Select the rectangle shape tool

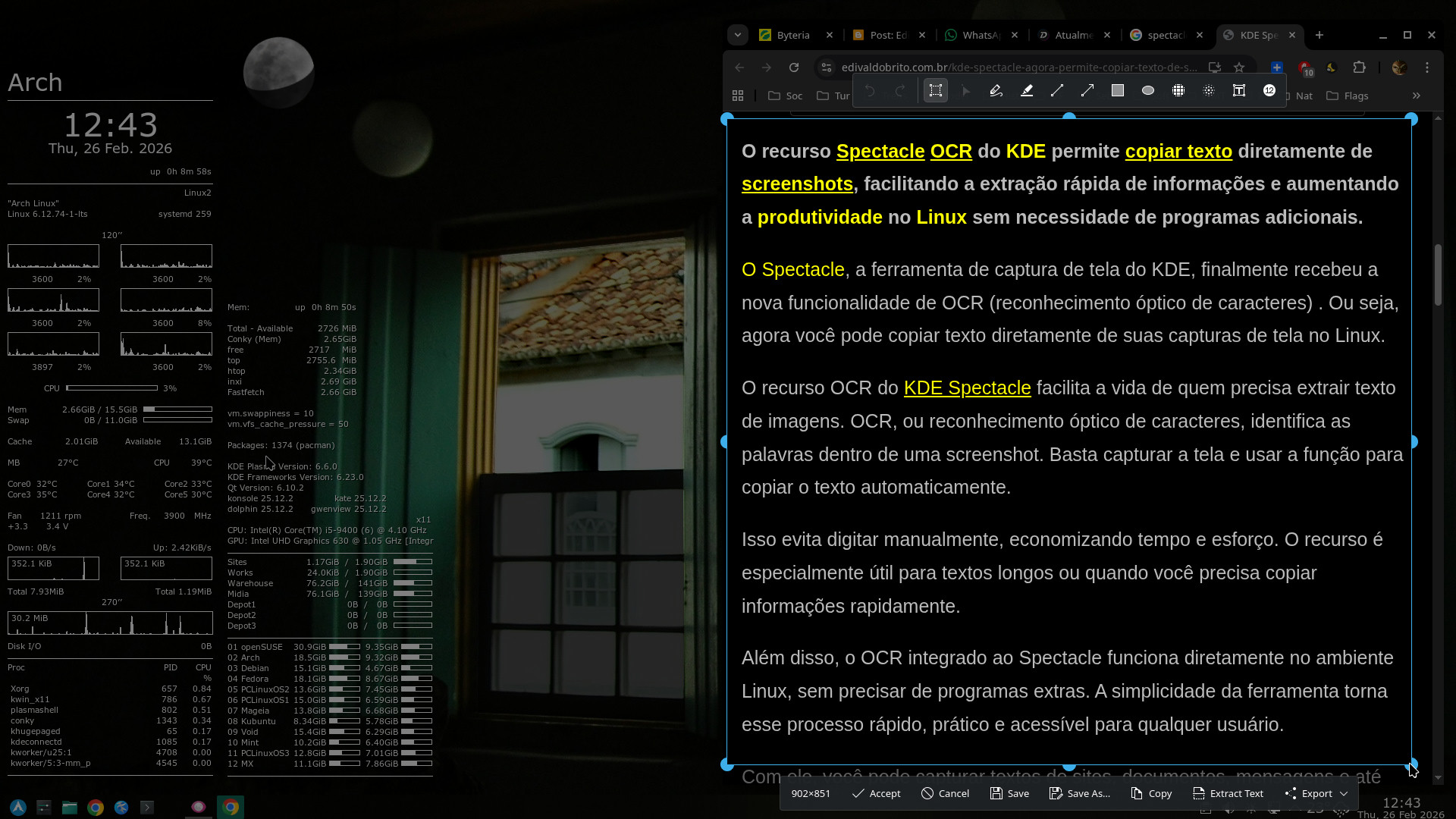click(x=1118, y=91)
